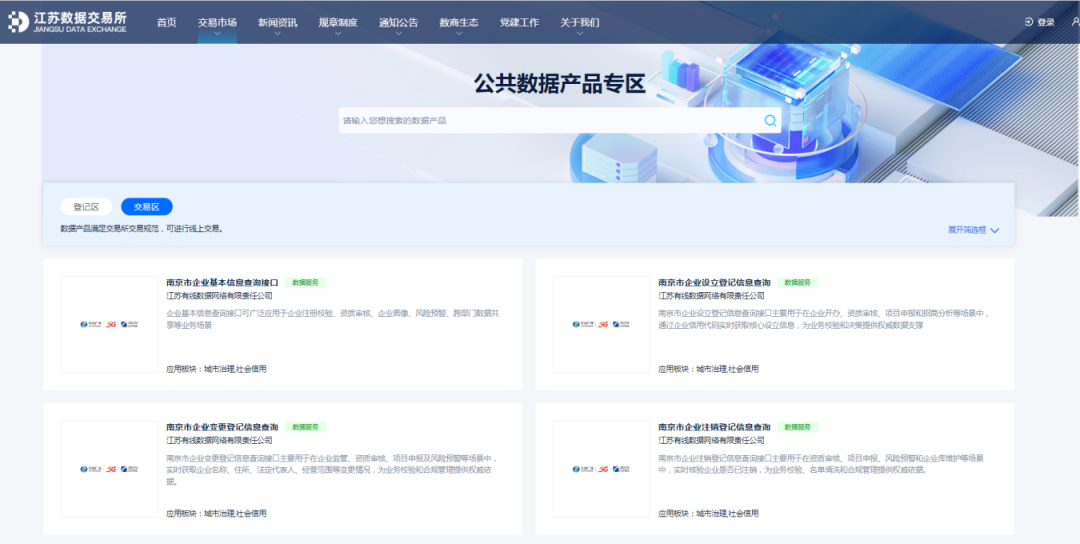The height and width of the screenshot is (544, 1080).
Task: Click the Jiangsu Data Exchange logo
Action: tap(80, 22)
